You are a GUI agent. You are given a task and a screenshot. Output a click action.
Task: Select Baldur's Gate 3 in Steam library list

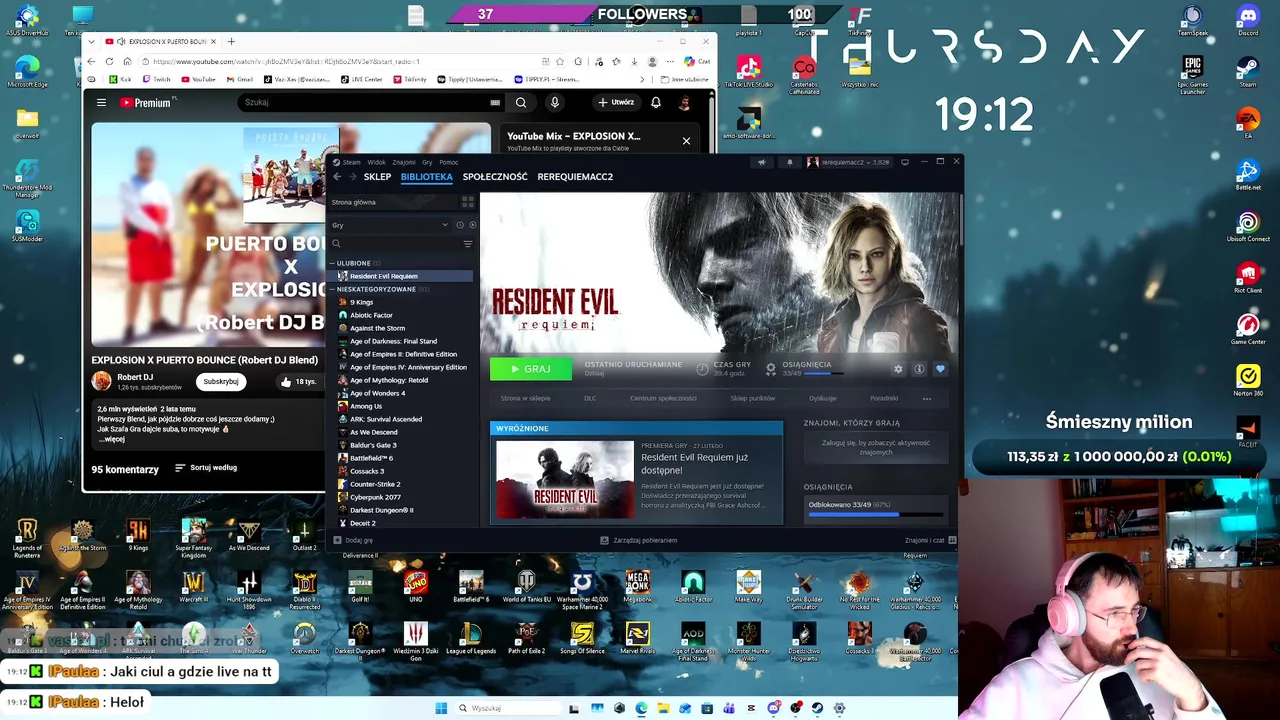tap(373, 445)
